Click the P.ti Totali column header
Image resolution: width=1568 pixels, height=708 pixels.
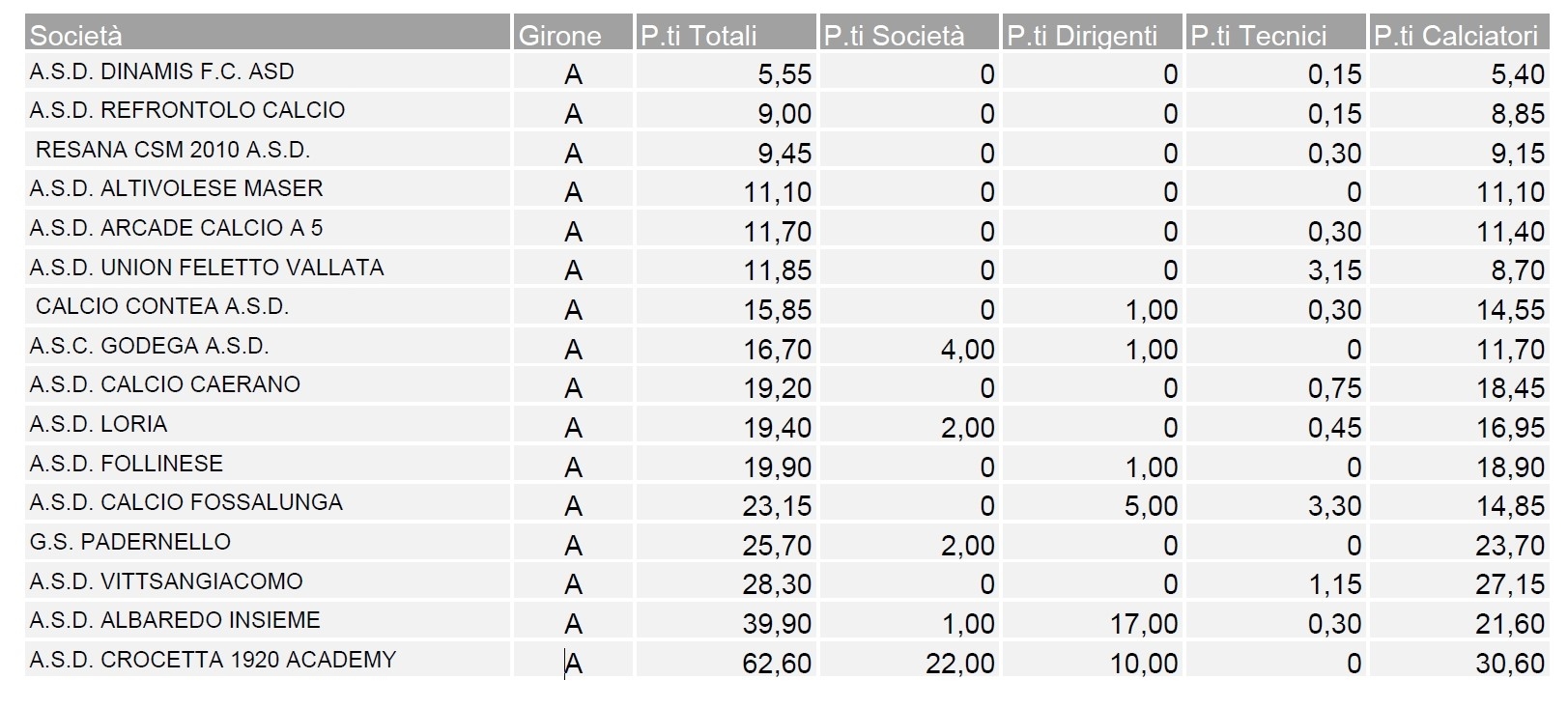pyautogui.click(x=698, y=36)
